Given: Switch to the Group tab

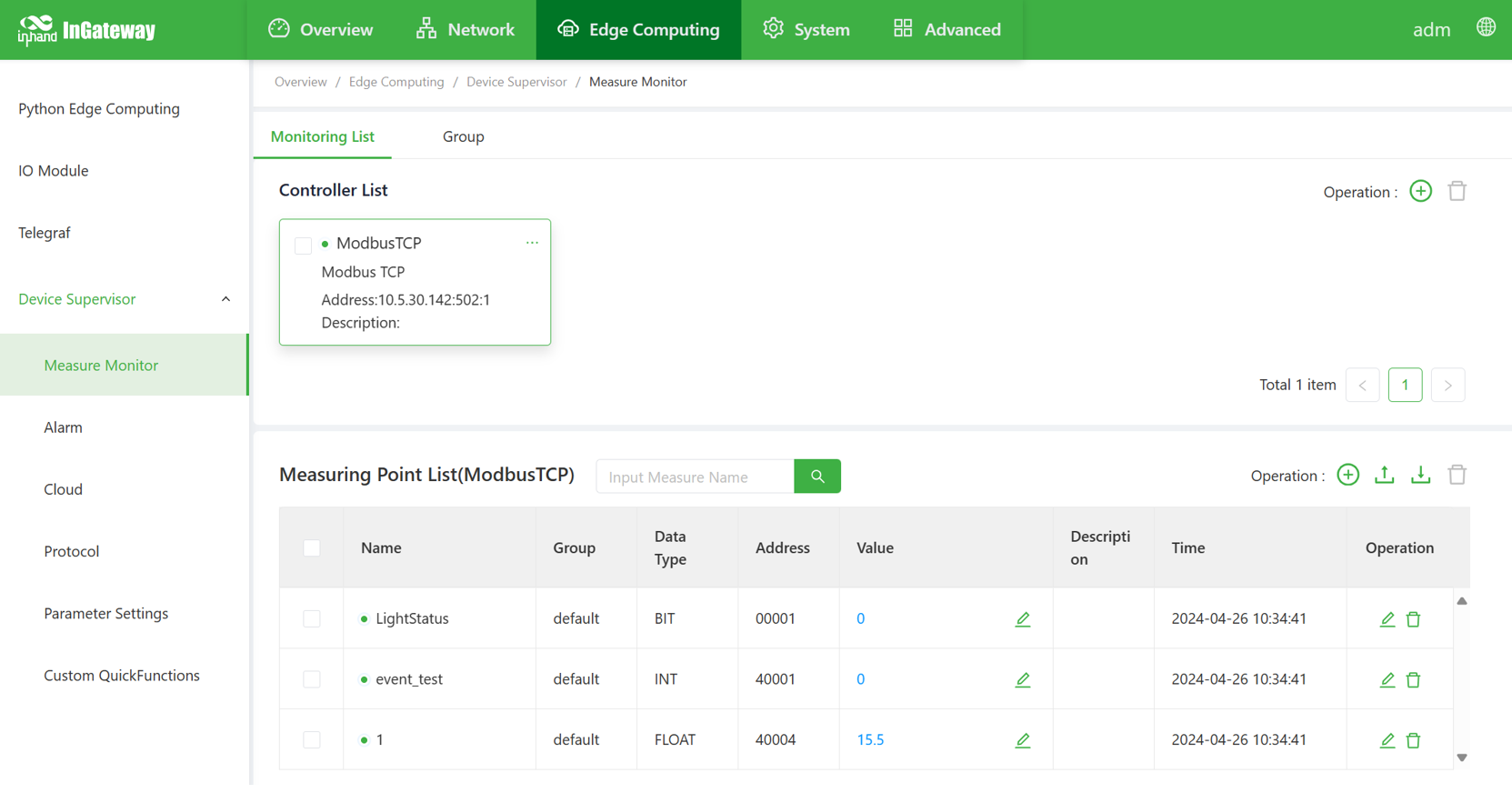Looking at the screenshot, I should [463, 136].
